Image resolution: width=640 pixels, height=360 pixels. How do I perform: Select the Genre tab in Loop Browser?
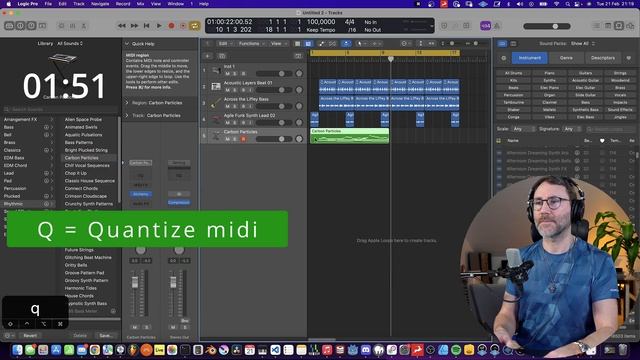(566, 58)
